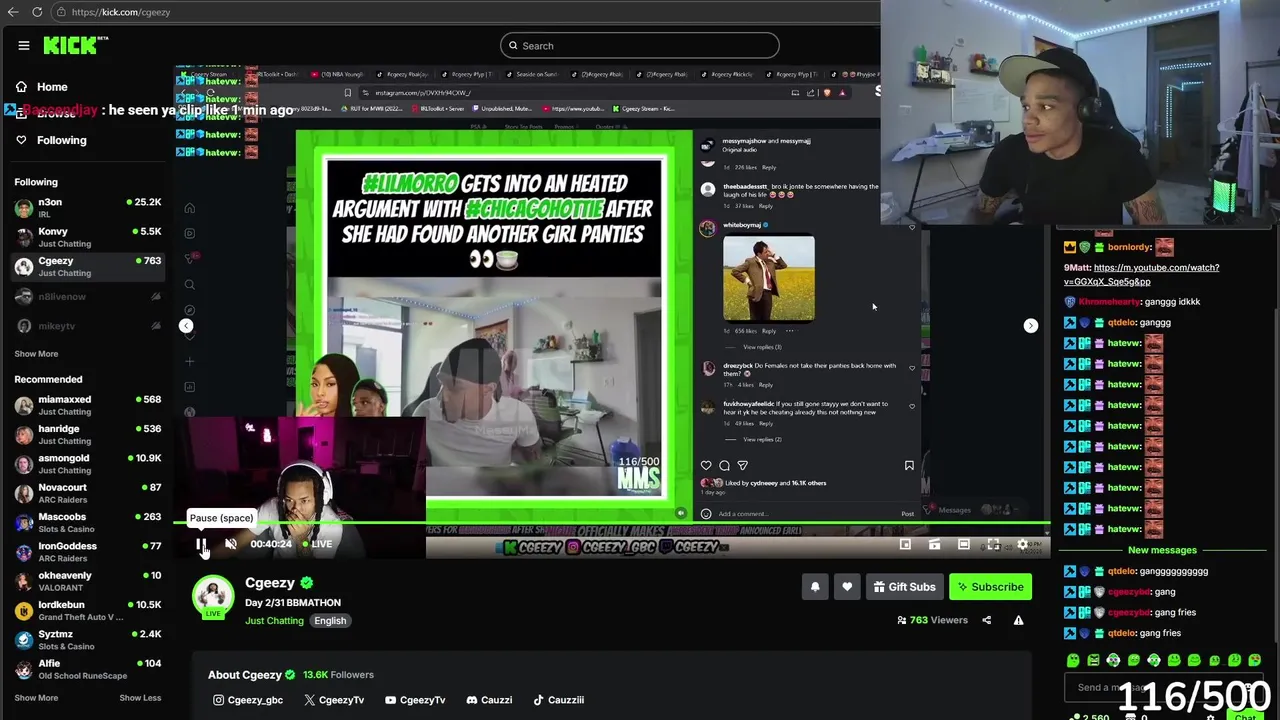Reload the page in browser
Image resolution: width=1280 pixels, height=720 pixels.
pos(37,12)
